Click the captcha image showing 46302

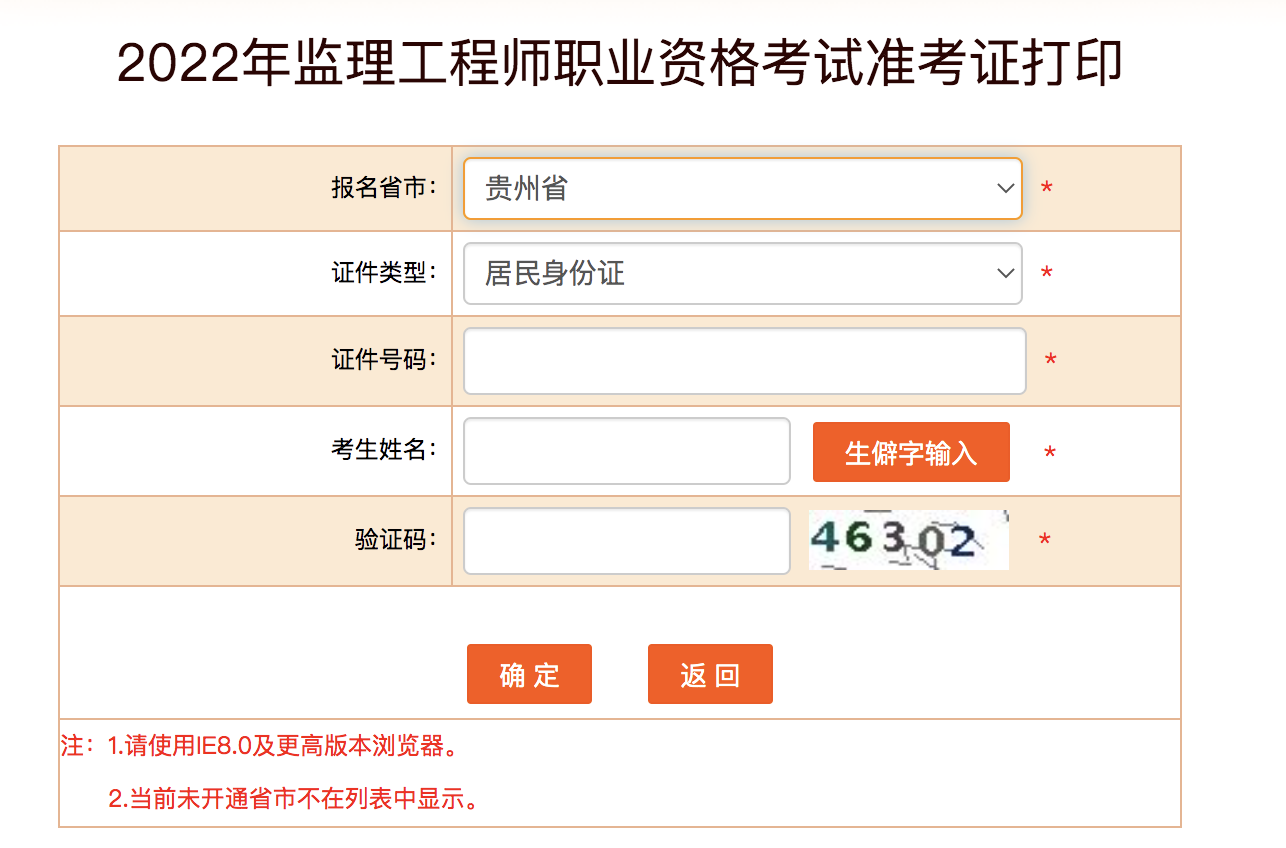[x=907, y=540]
